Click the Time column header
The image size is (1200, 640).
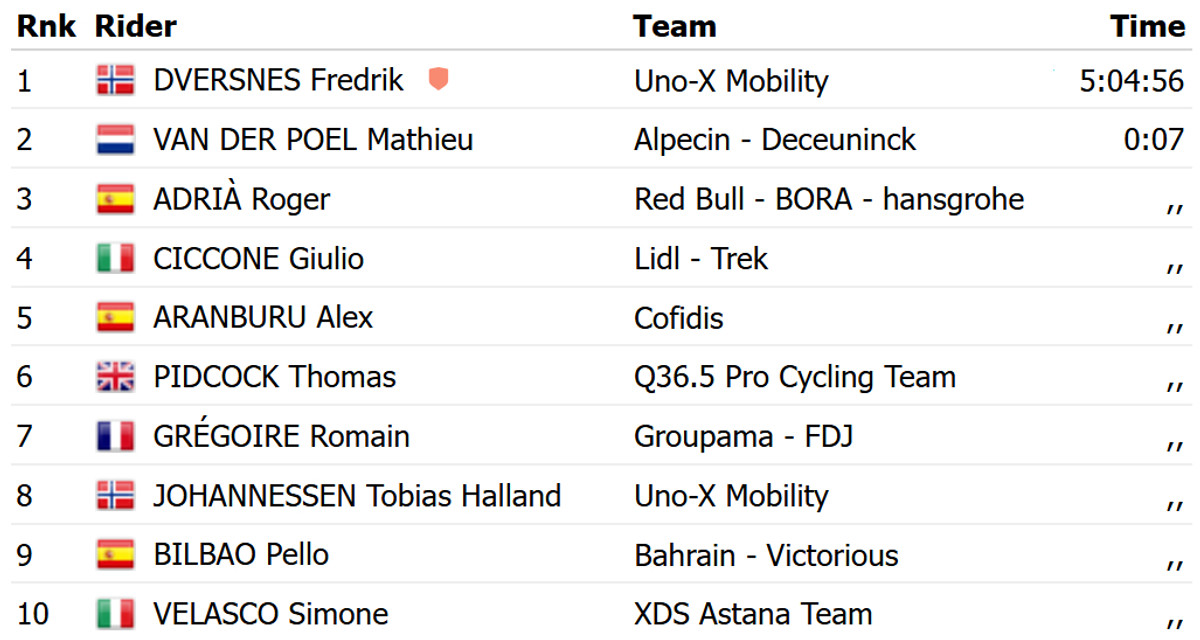click(x=1147, y=27)
